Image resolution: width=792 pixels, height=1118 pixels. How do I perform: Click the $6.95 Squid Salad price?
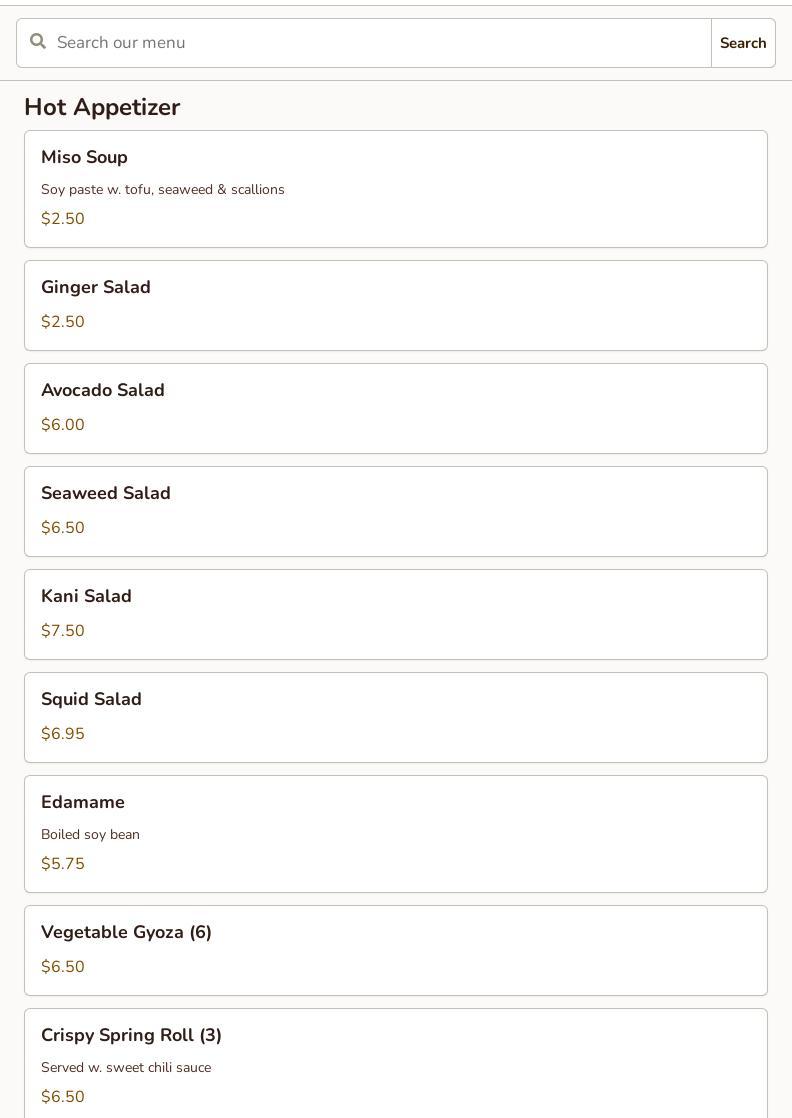click(x=63, y=734)
